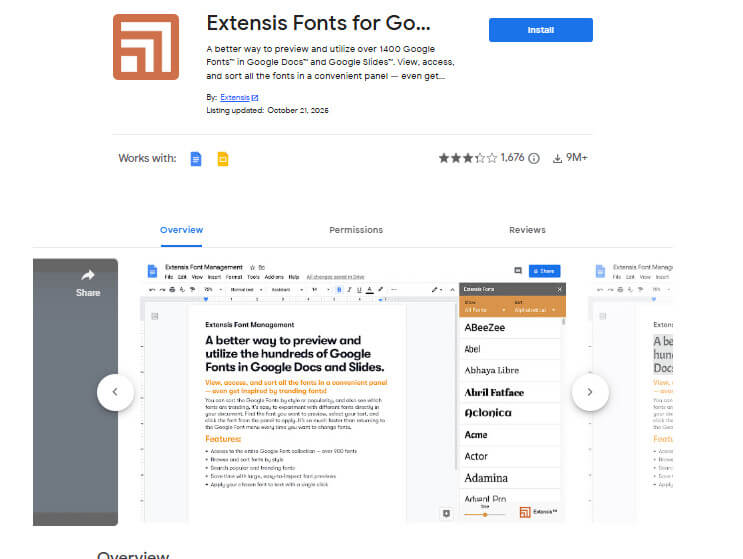
Task: Select the Actor font
Action: (510, 456)
